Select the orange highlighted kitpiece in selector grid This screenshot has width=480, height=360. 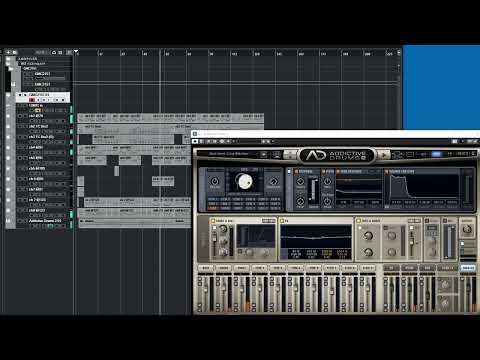212,208
